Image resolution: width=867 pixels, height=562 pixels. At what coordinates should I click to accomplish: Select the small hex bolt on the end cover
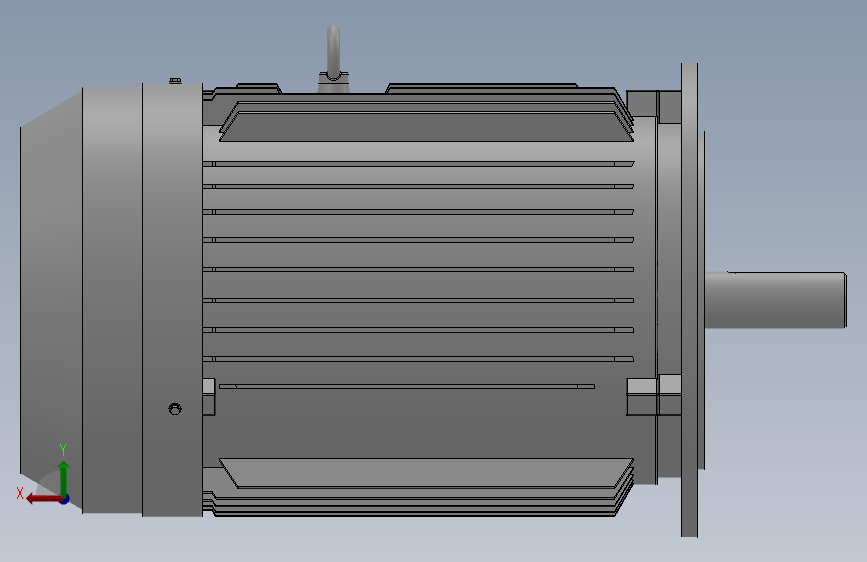[x=175, y=409]
